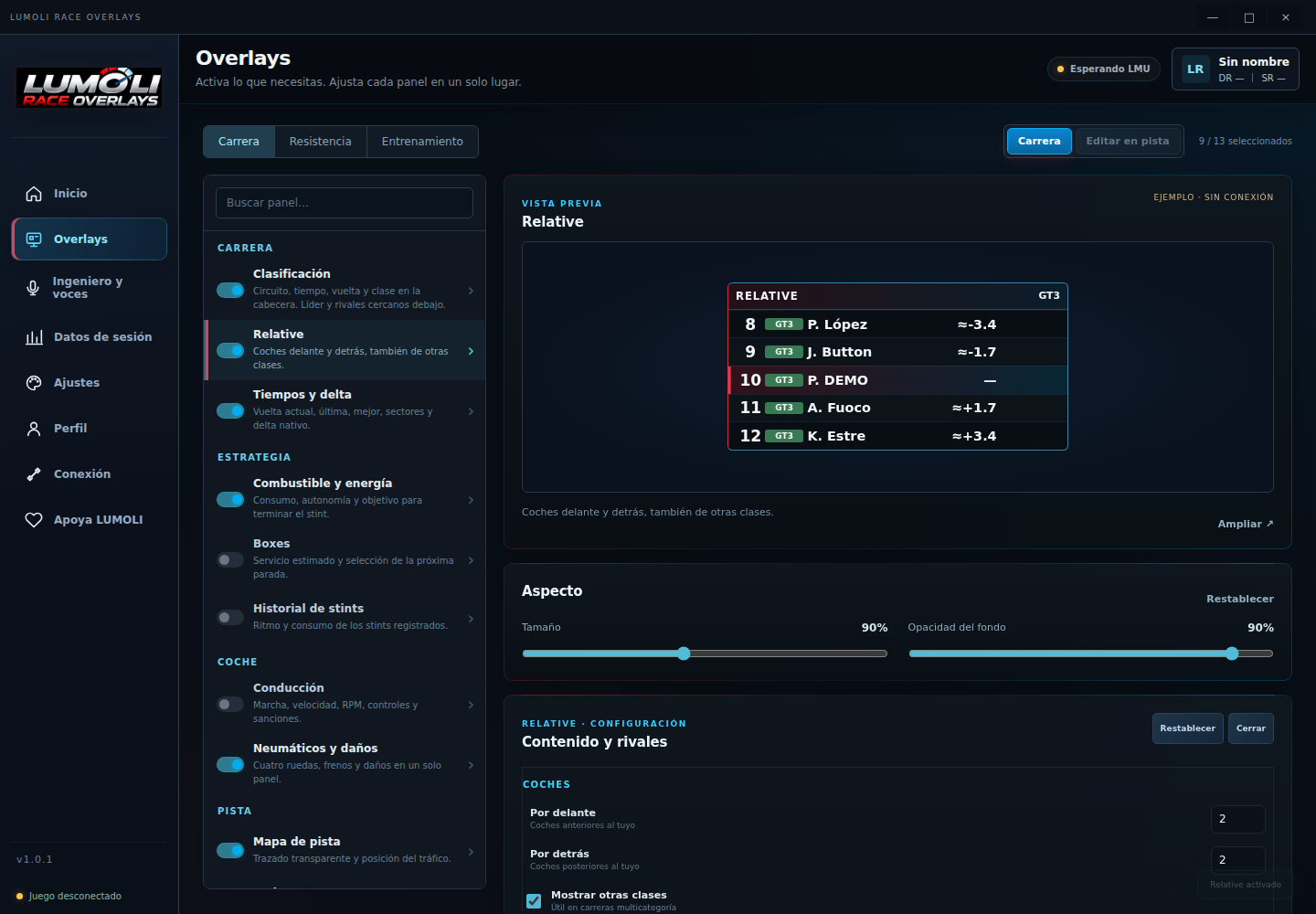The image size is (1316, 914).
Task: Click the Esperando LMU status pill
Action: coord(1103,69)
